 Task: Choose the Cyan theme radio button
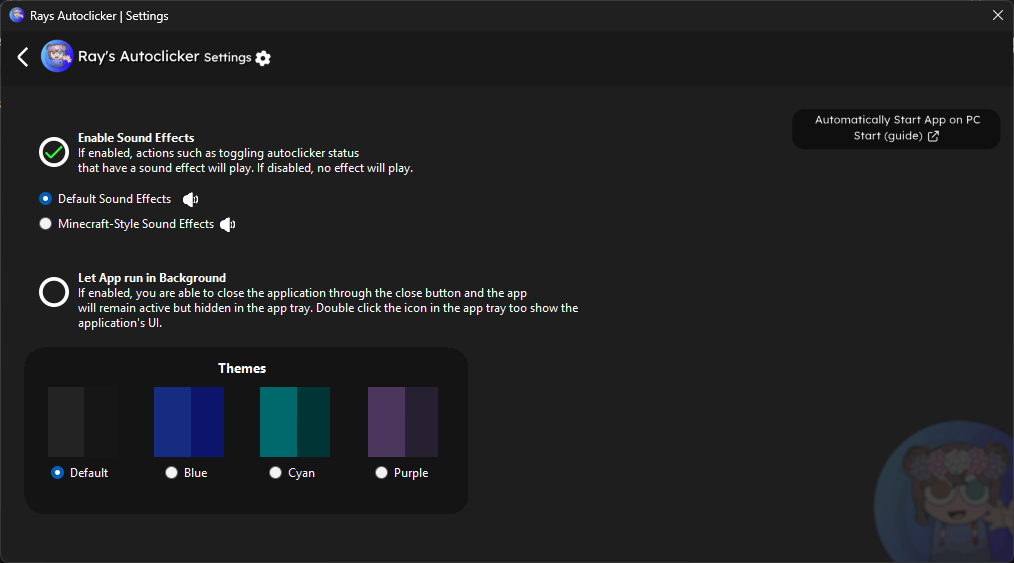coord(275,473)
